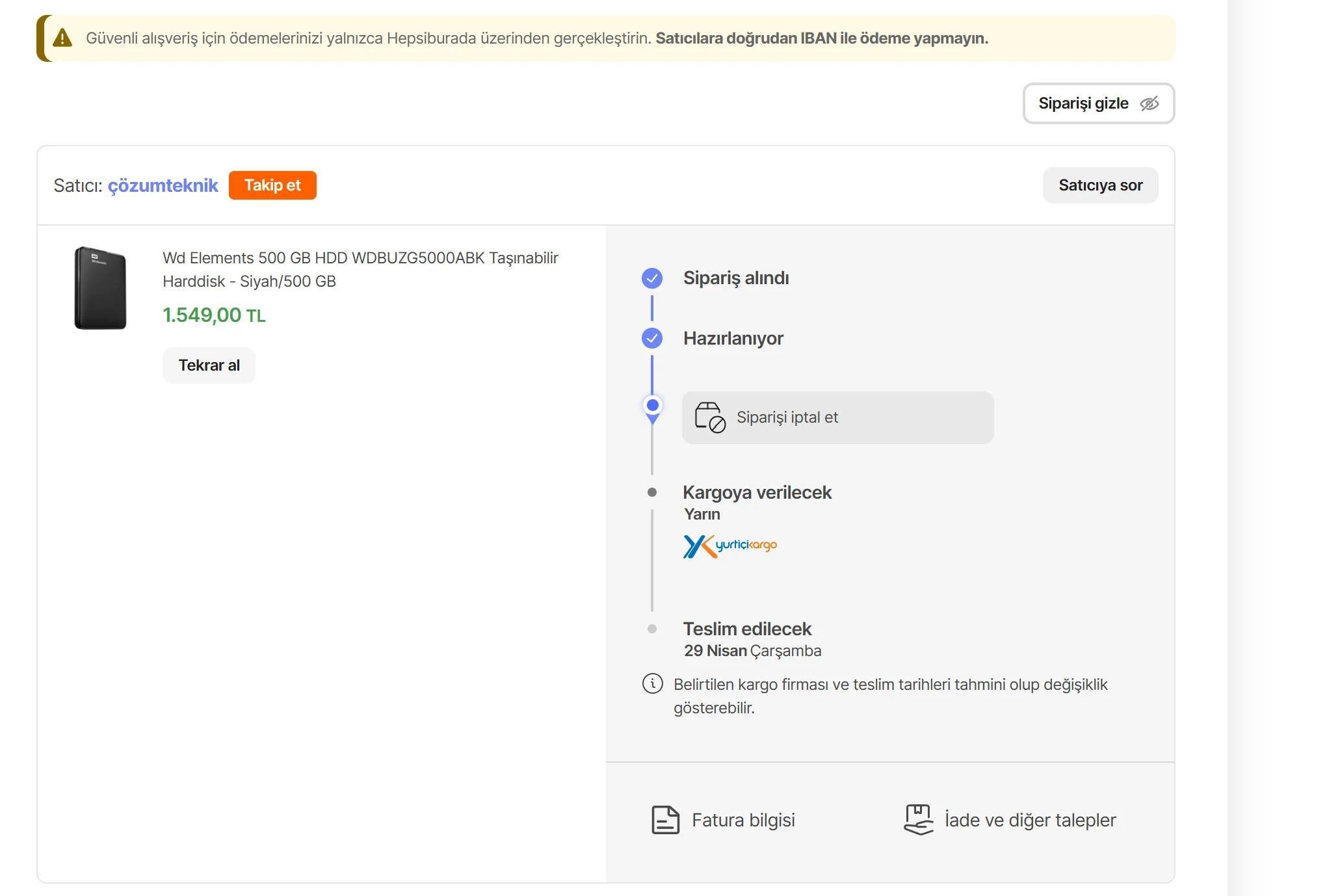Cancel order via Siparişi iptal et
Image resolution: width=1327 pixels, height=896 pixels.
pyautogui.click(x=837, y=417)
